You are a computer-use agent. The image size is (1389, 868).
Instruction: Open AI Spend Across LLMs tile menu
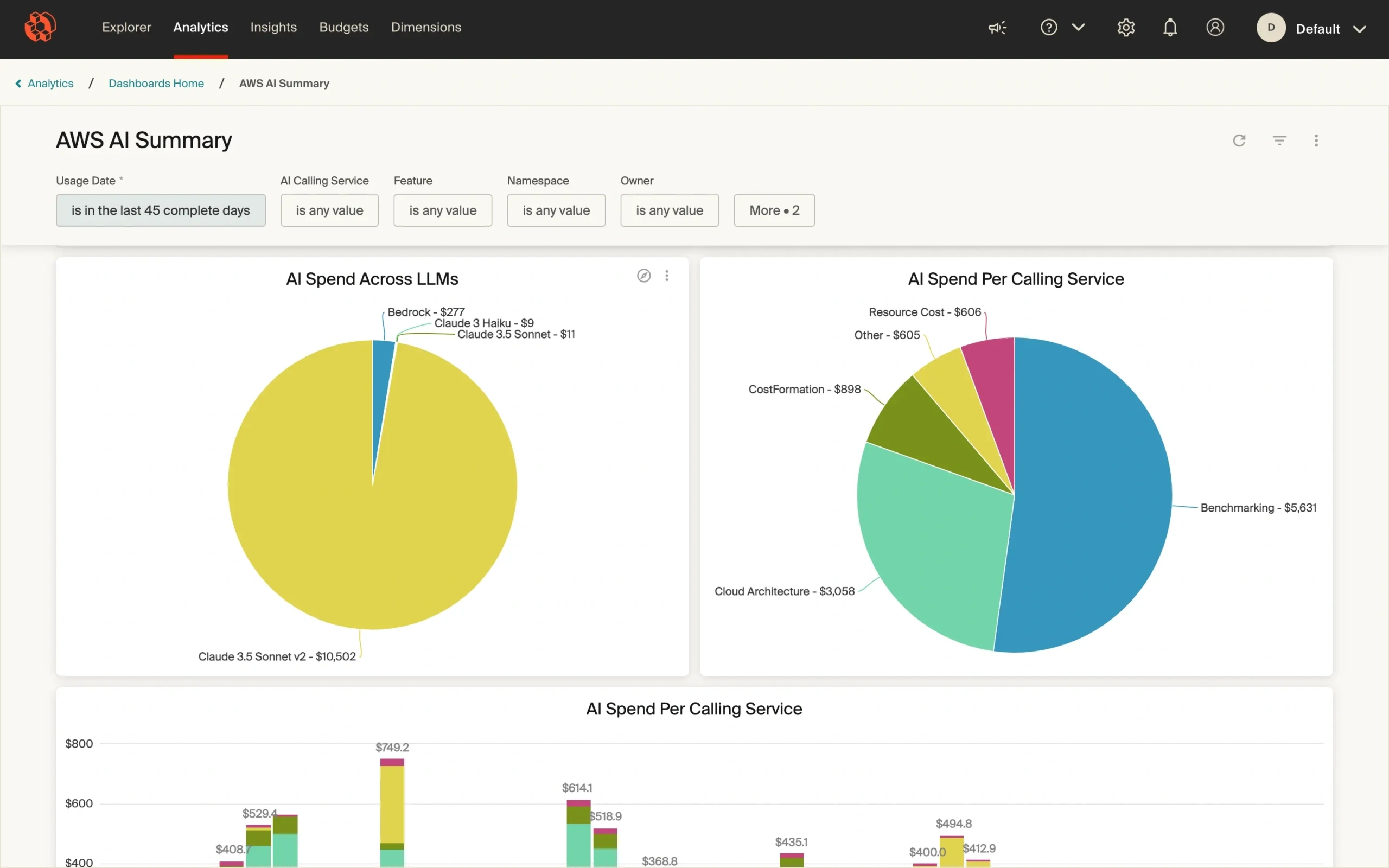(666, 276)
